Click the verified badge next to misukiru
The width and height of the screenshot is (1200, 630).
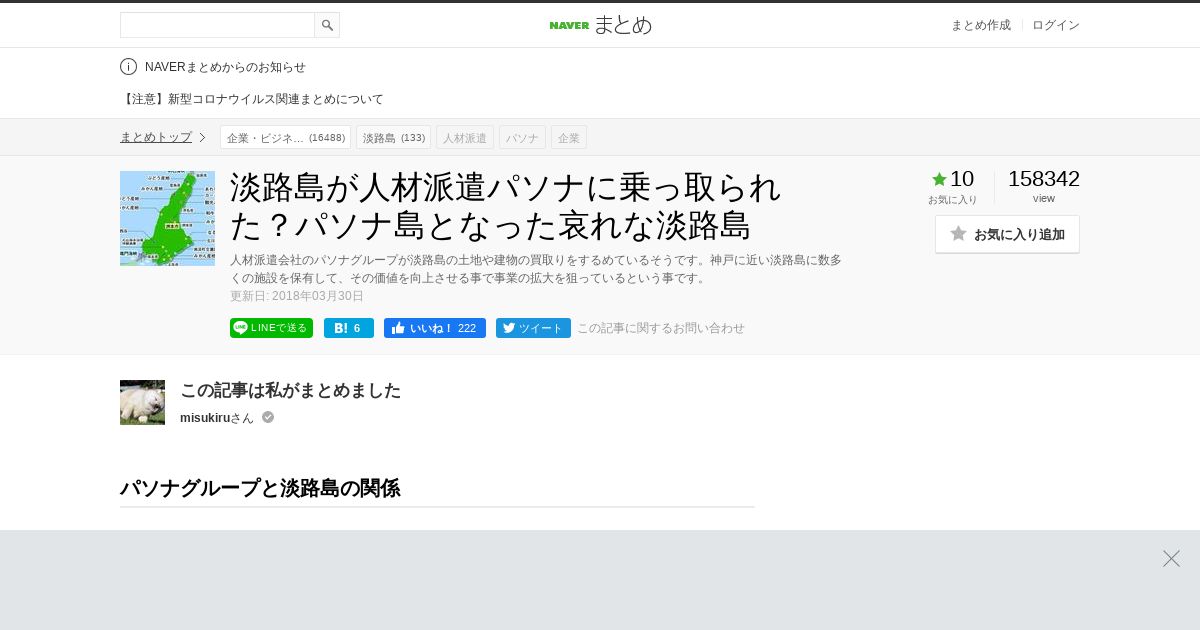268,417
